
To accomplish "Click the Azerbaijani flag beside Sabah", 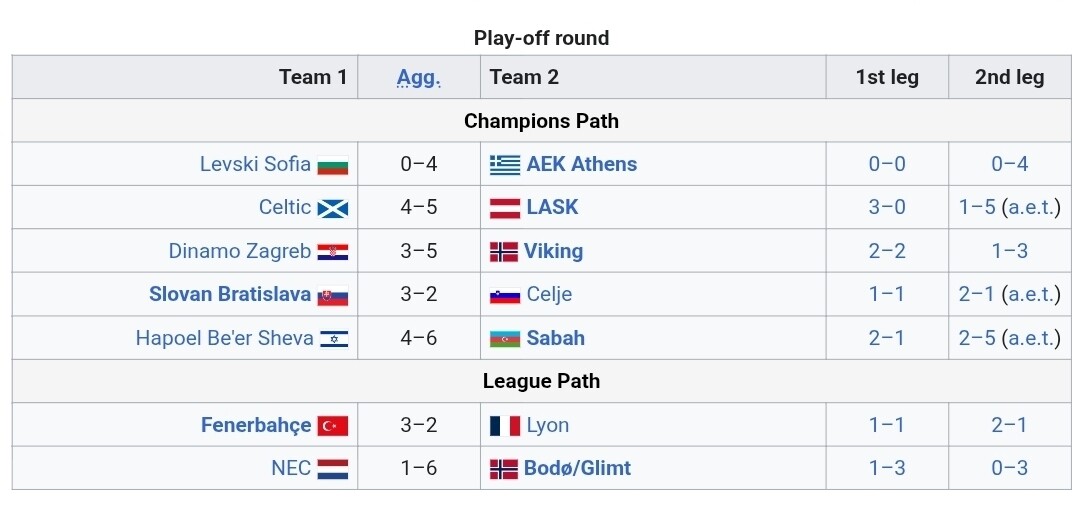I will point(505,338).
